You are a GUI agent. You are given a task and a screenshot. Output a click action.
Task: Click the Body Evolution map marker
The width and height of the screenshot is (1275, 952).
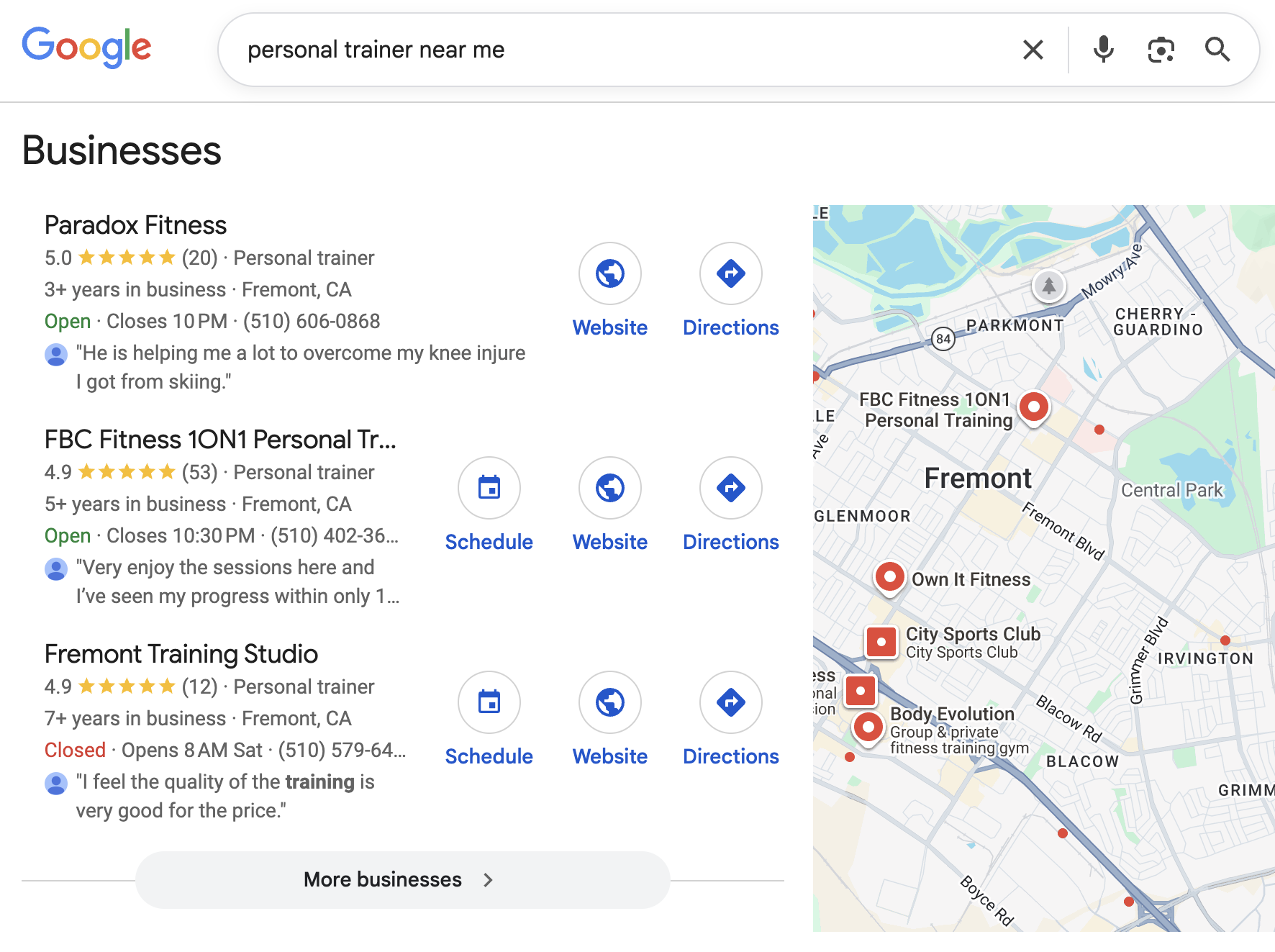[x=868, y=727]
